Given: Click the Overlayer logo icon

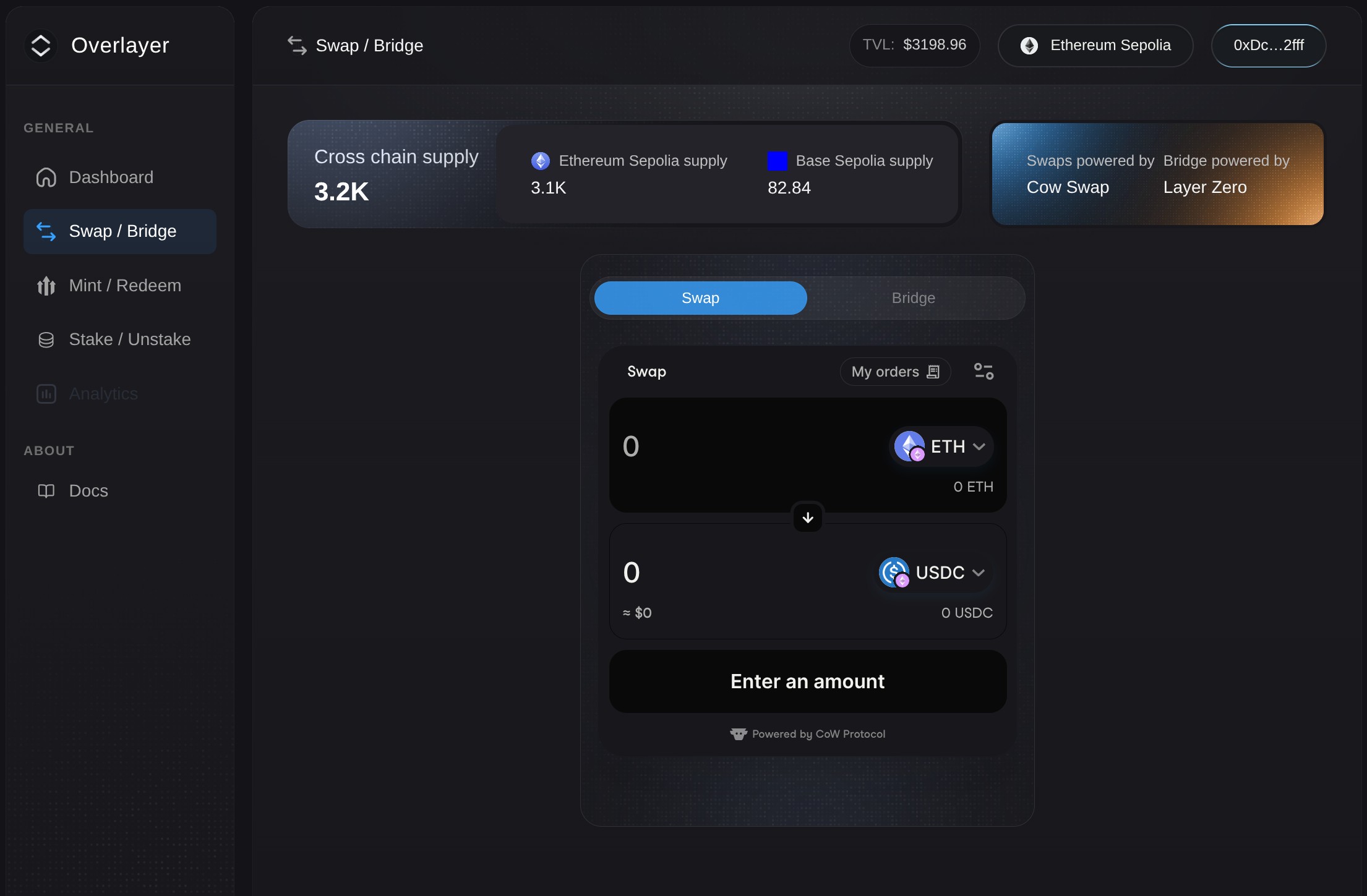Looking at the screenshot, I should 41,45.
